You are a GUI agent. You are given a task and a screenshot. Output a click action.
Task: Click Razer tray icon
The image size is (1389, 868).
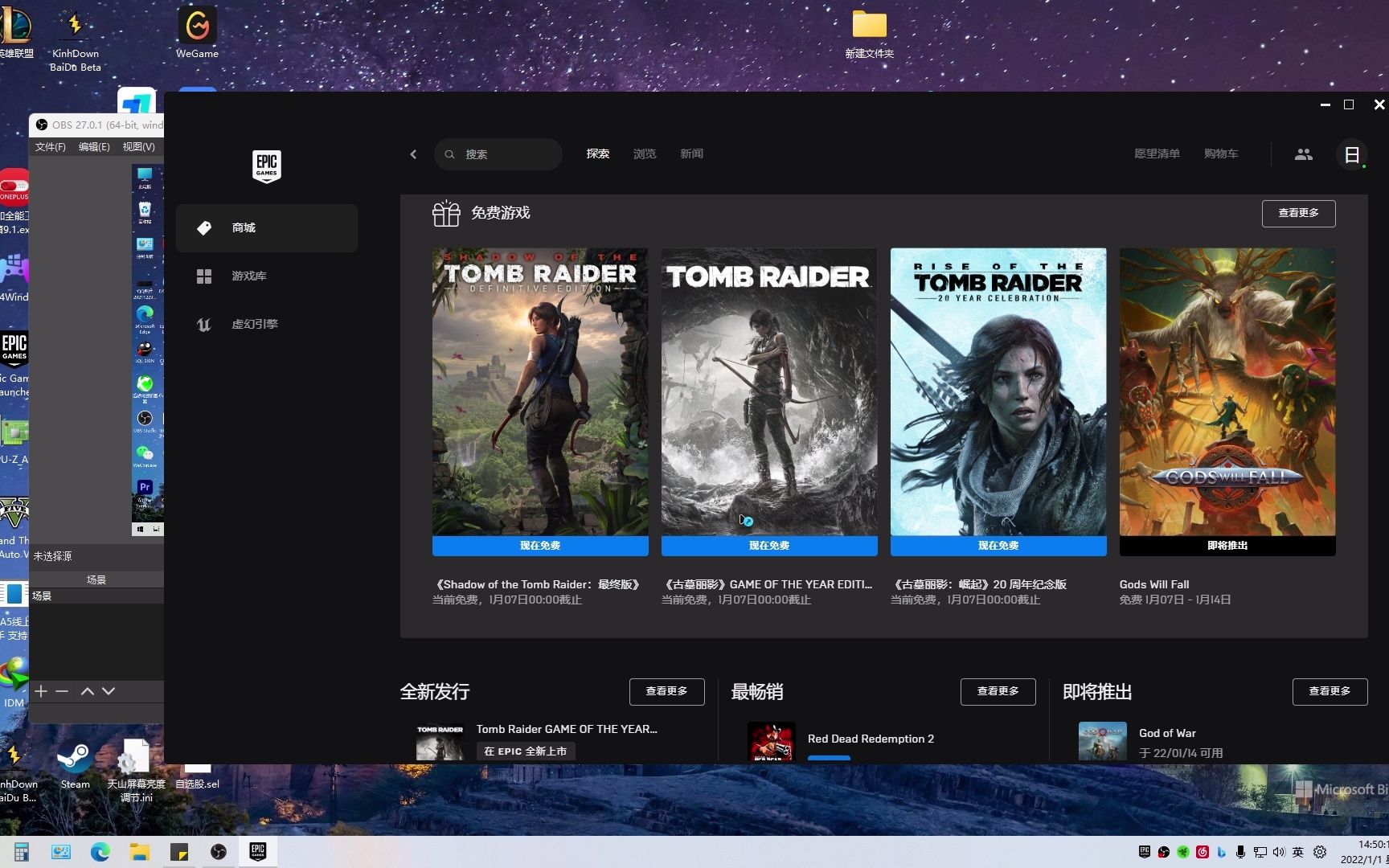(1183, 852)
